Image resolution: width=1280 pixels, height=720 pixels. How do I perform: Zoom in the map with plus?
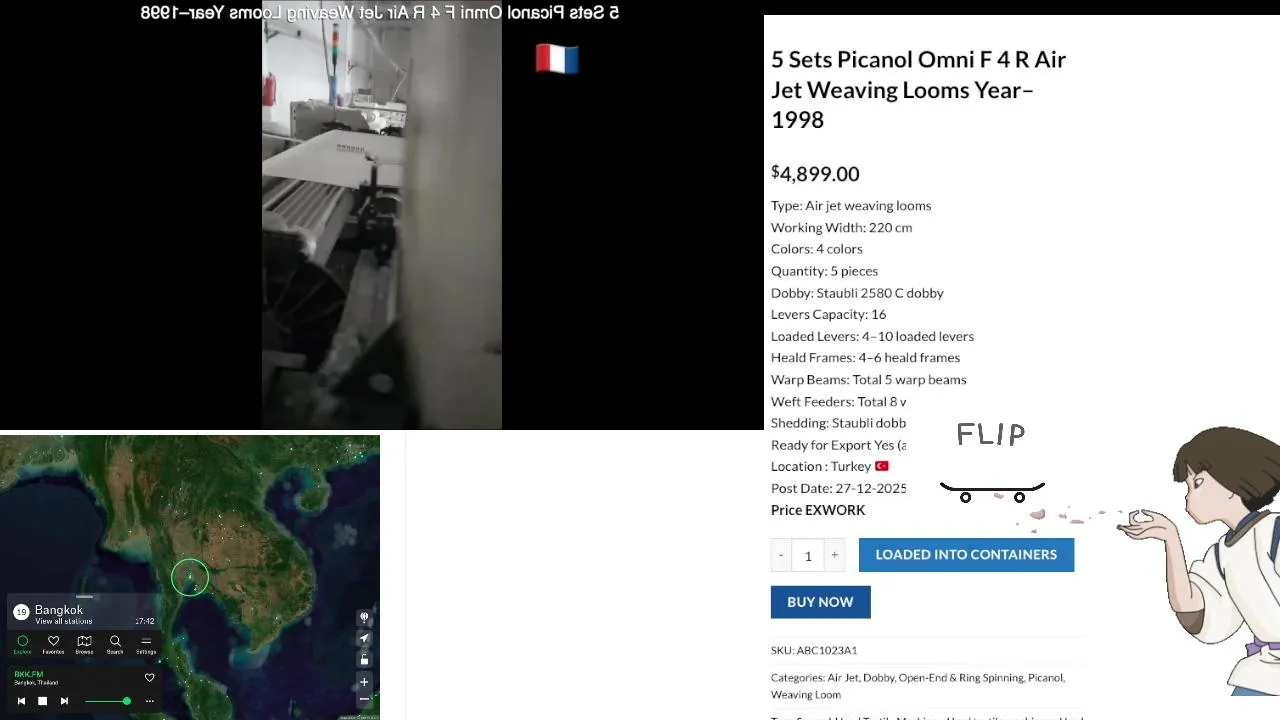click(364, 682)
